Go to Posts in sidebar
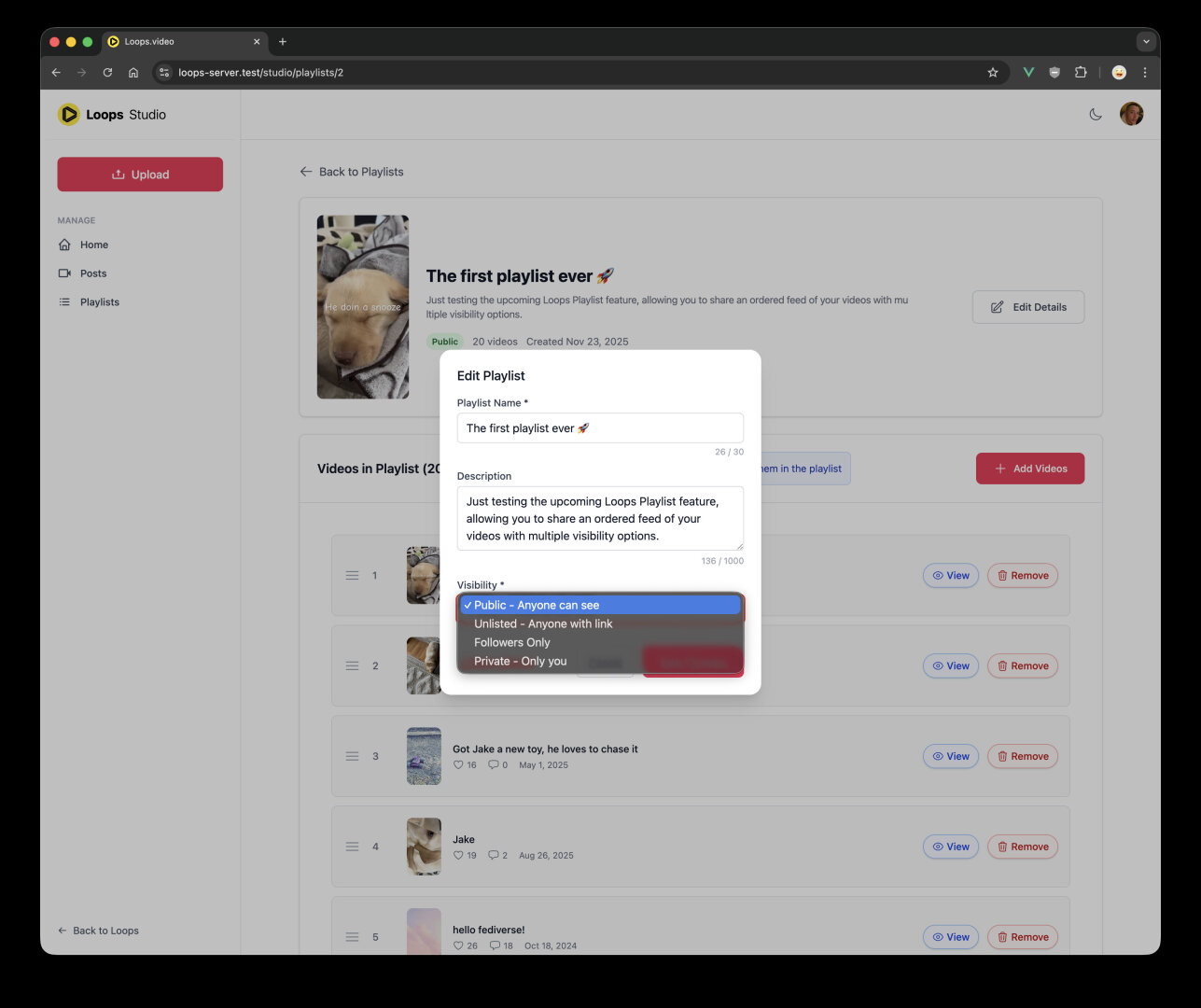Image resolution: width=1201 pixels, height=1008 pixels. tap(92, 273)
